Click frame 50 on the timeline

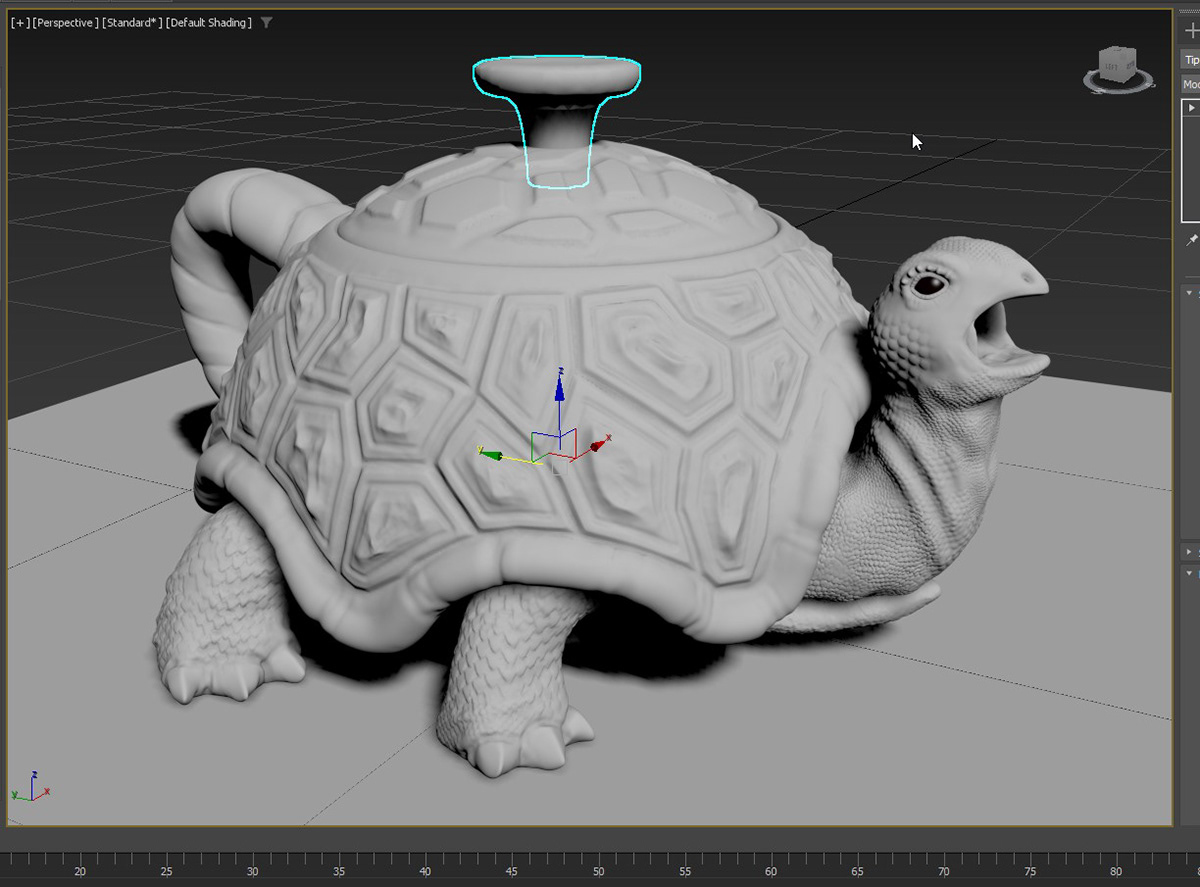tap(598, 871)
